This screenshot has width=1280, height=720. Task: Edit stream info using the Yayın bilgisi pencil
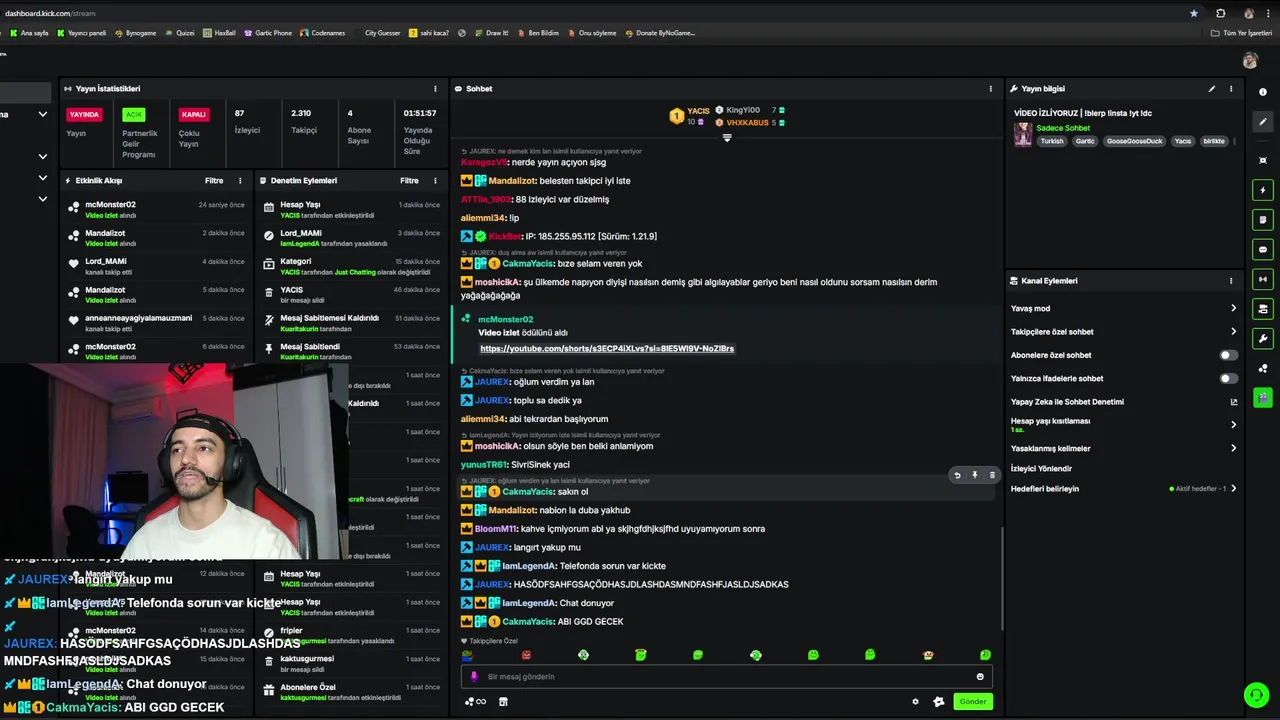coord(1212,89)
